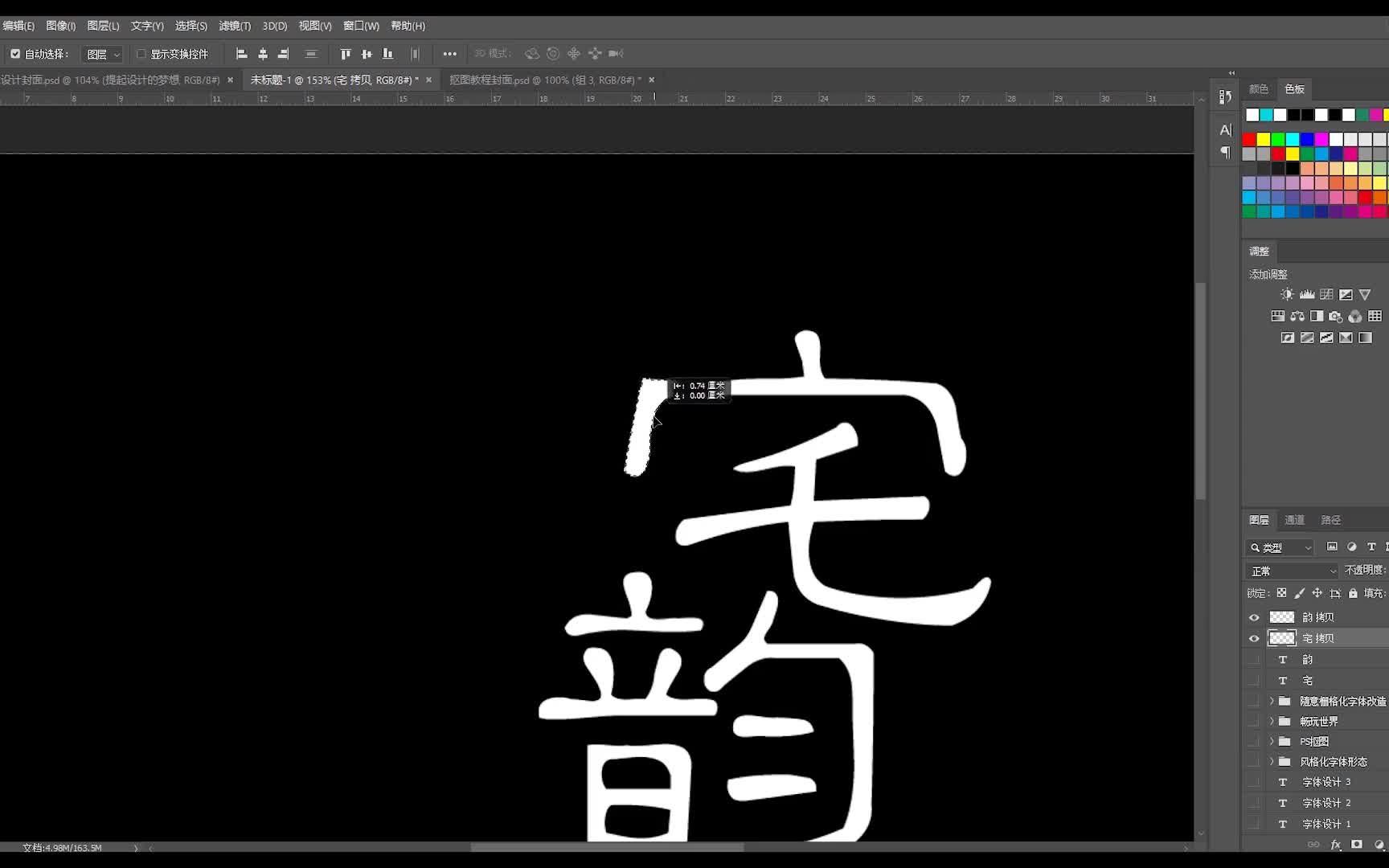Open the History panel icon

point(1225,96)
